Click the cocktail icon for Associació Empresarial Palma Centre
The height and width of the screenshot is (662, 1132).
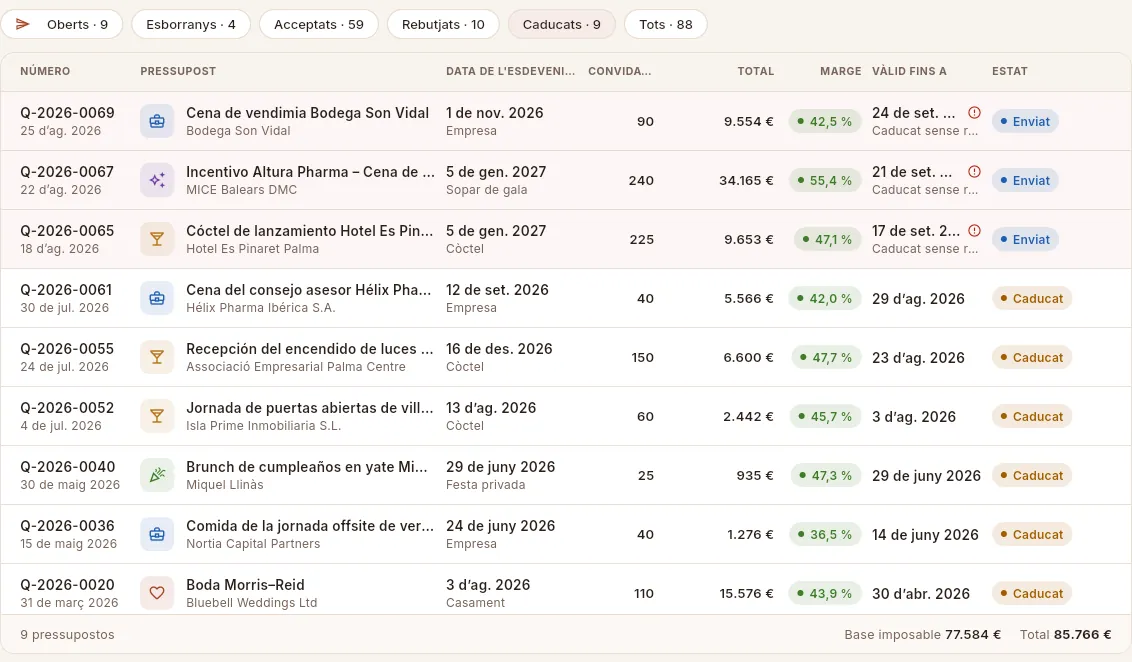[157, 357]
